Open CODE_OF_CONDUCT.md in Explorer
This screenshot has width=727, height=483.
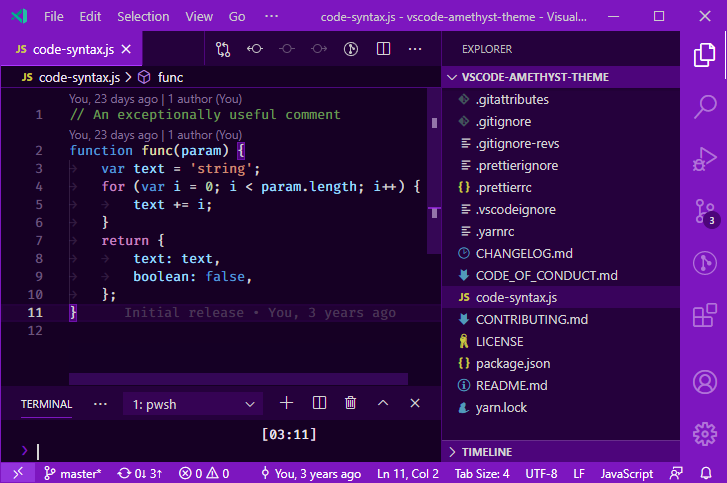coord(561,275)
